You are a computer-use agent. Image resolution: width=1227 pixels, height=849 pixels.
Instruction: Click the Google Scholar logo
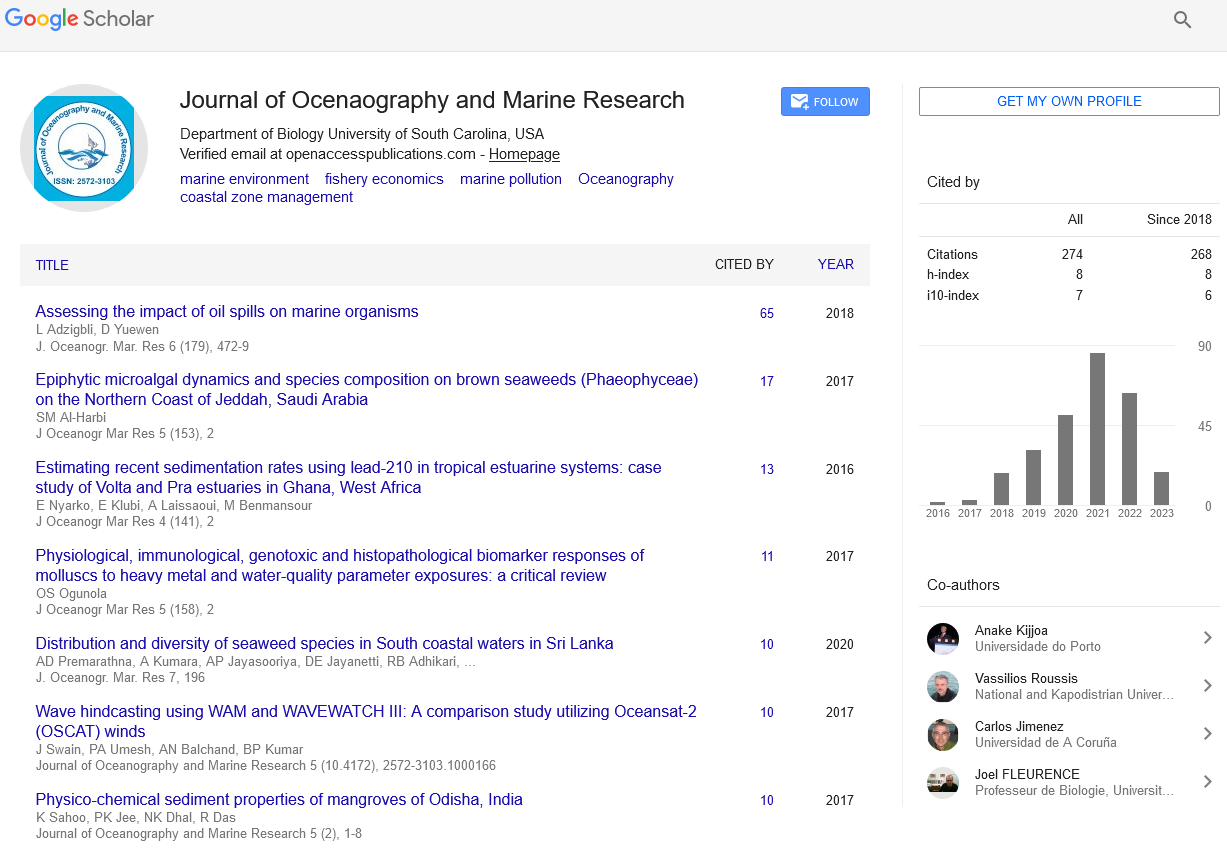80,19
